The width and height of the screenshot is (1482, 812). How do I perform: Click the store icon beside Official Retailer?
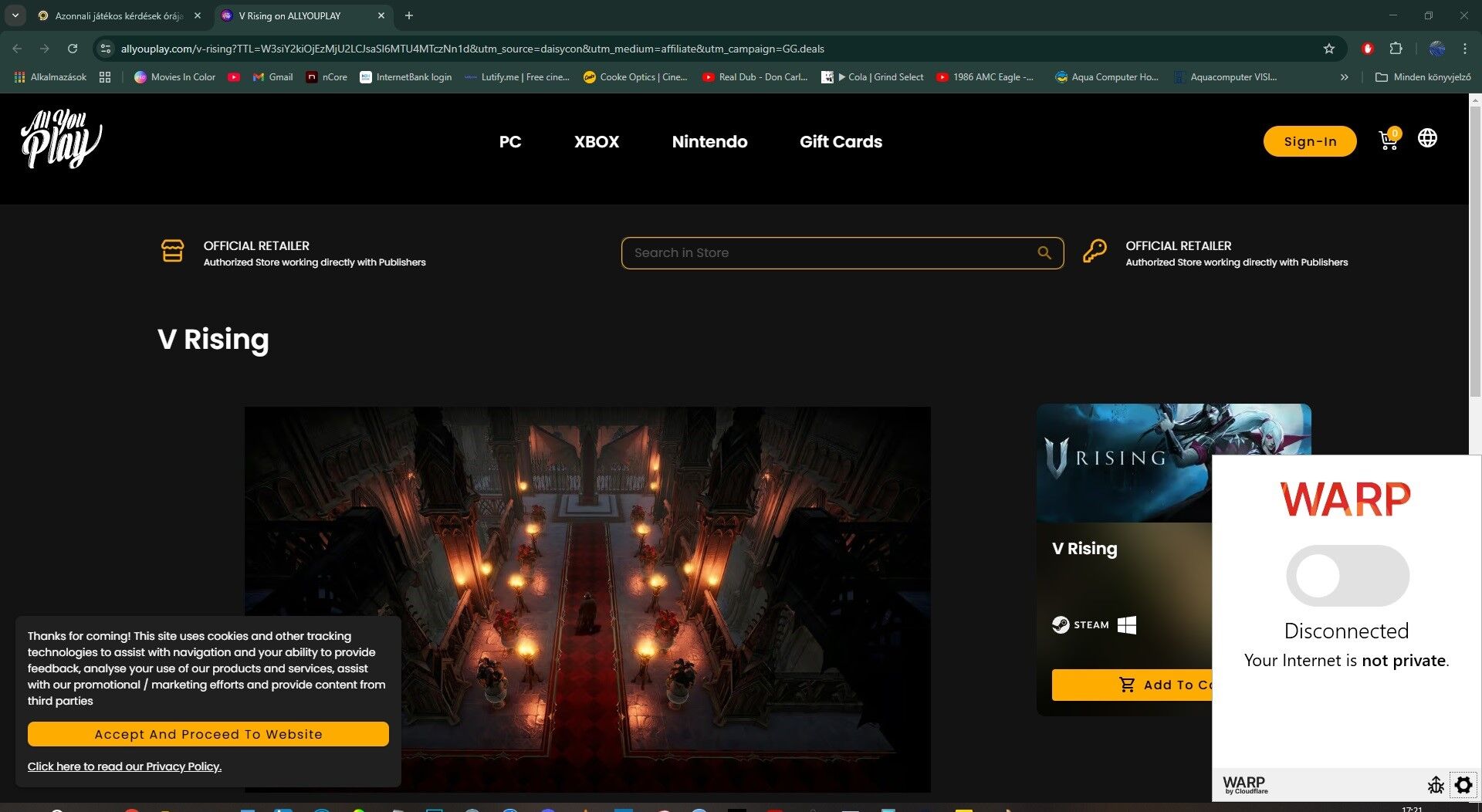coord(172,251)
